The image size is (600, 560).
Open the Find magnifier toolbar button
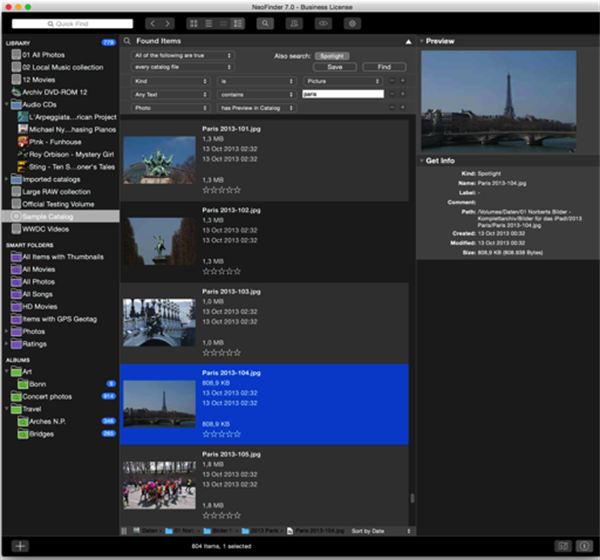click(x=265, y=24)
